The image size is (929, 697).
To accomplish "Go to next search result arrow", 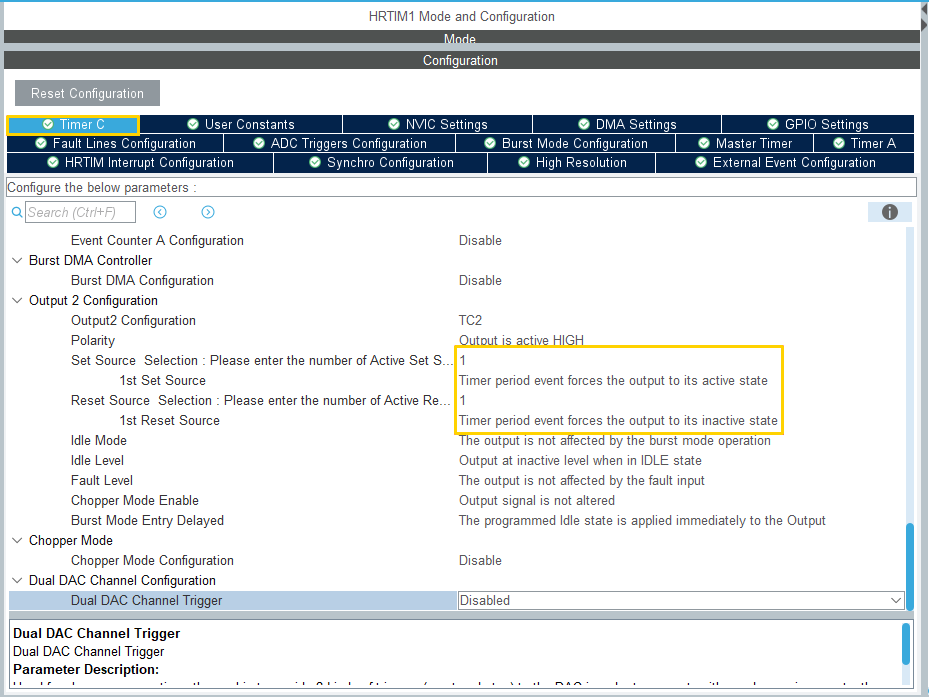I will coord(208,212).
